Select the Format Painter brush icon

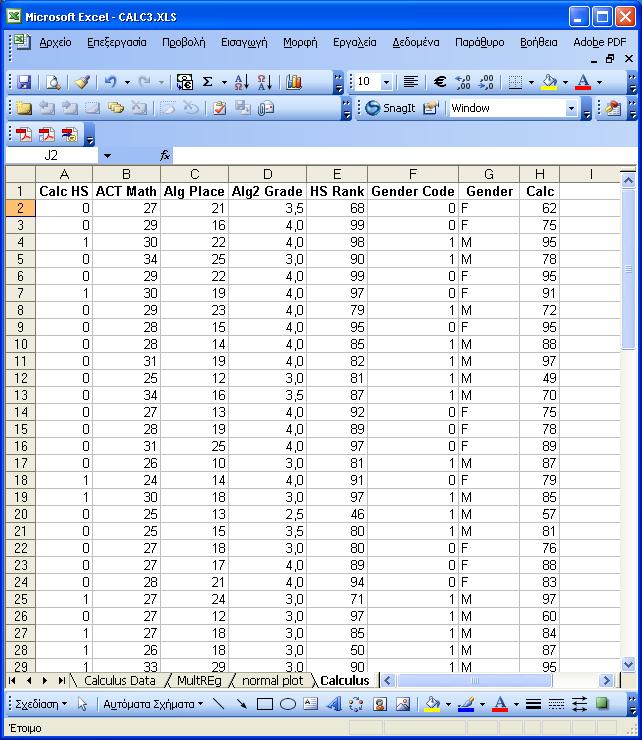[x=82, y=82]
